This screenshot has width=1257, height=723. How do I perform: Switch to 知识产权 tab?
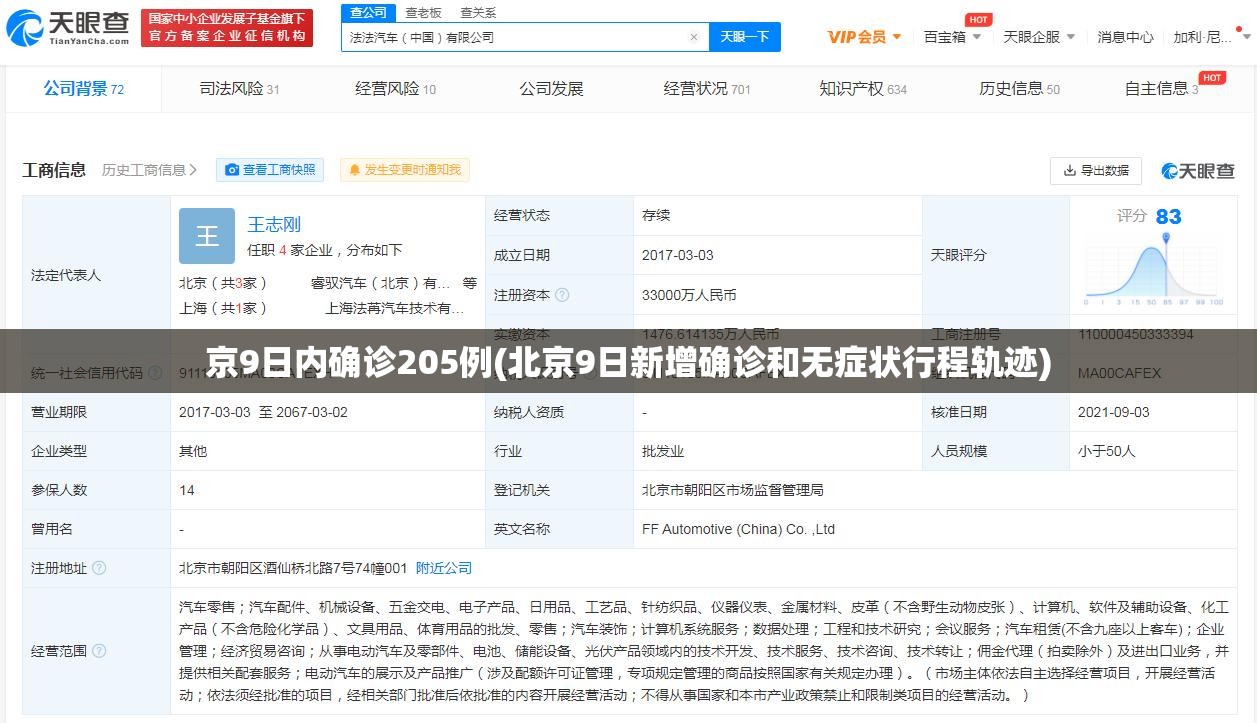click(863, 89)
